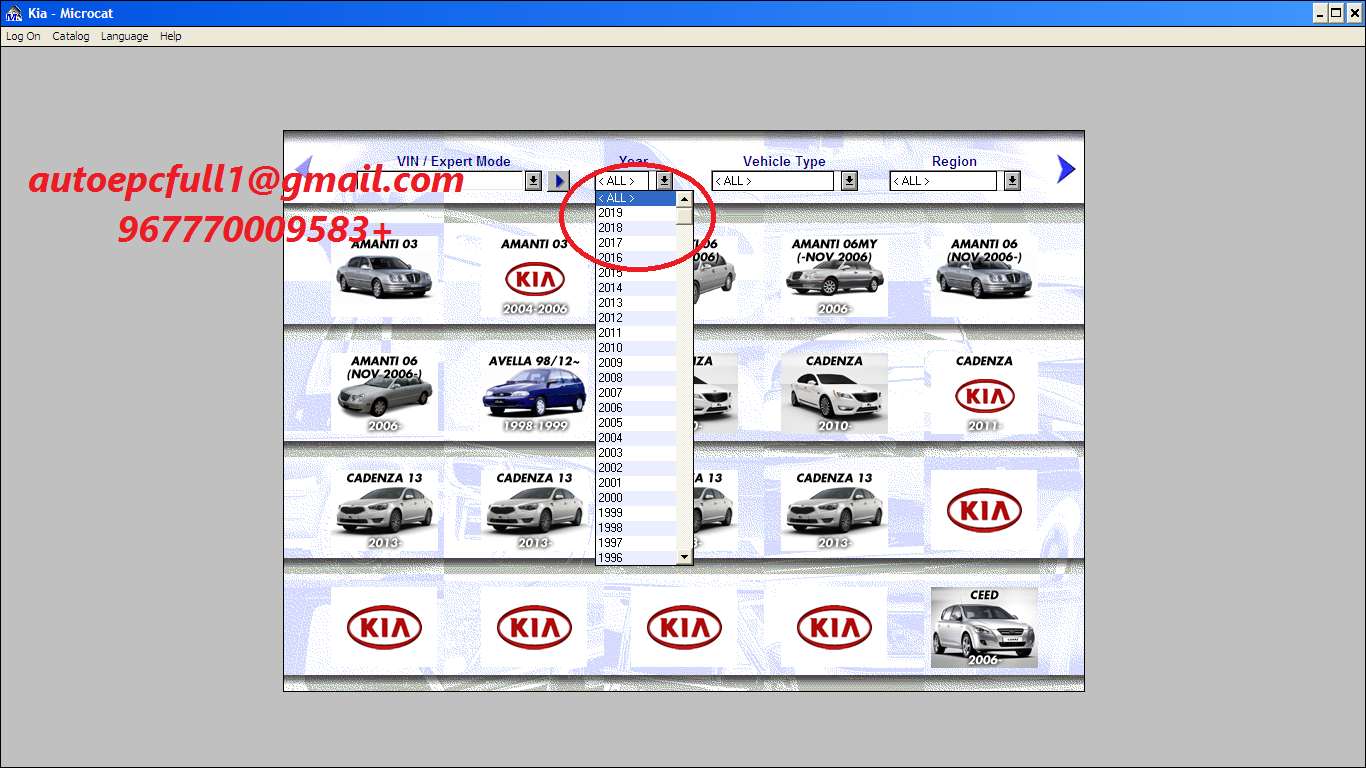
Task: Pick 2008 in the year list
Action: click(636, 378)
